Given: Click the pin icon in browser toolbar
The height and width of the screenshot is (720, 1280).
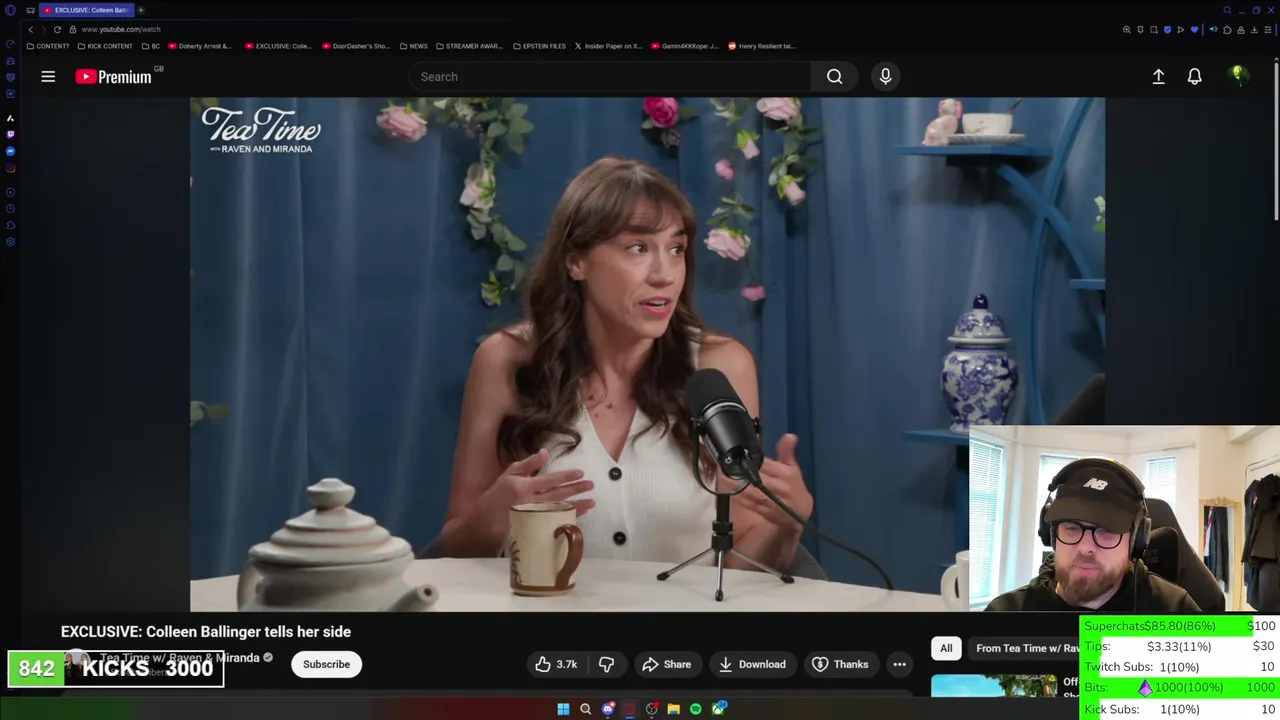Looking at the screenshot, I should (x=1140, y=29).
